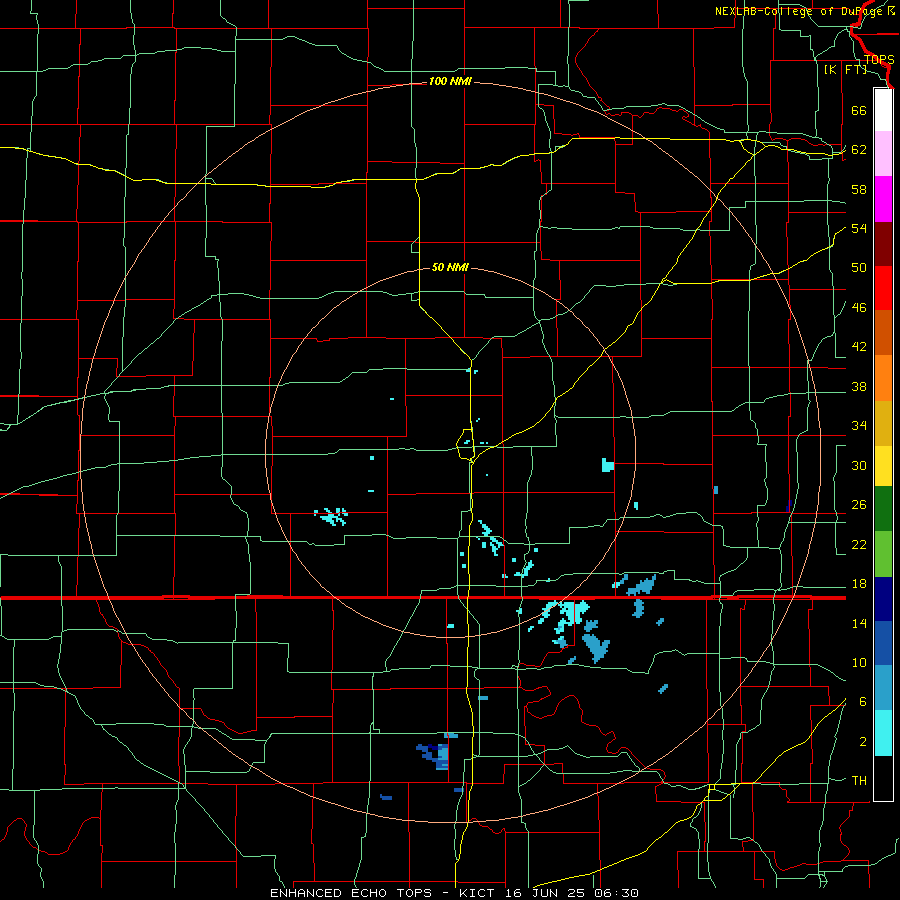Click the 62 scale label
This screenshot has width=900, height=900.
tap(859, 150)
